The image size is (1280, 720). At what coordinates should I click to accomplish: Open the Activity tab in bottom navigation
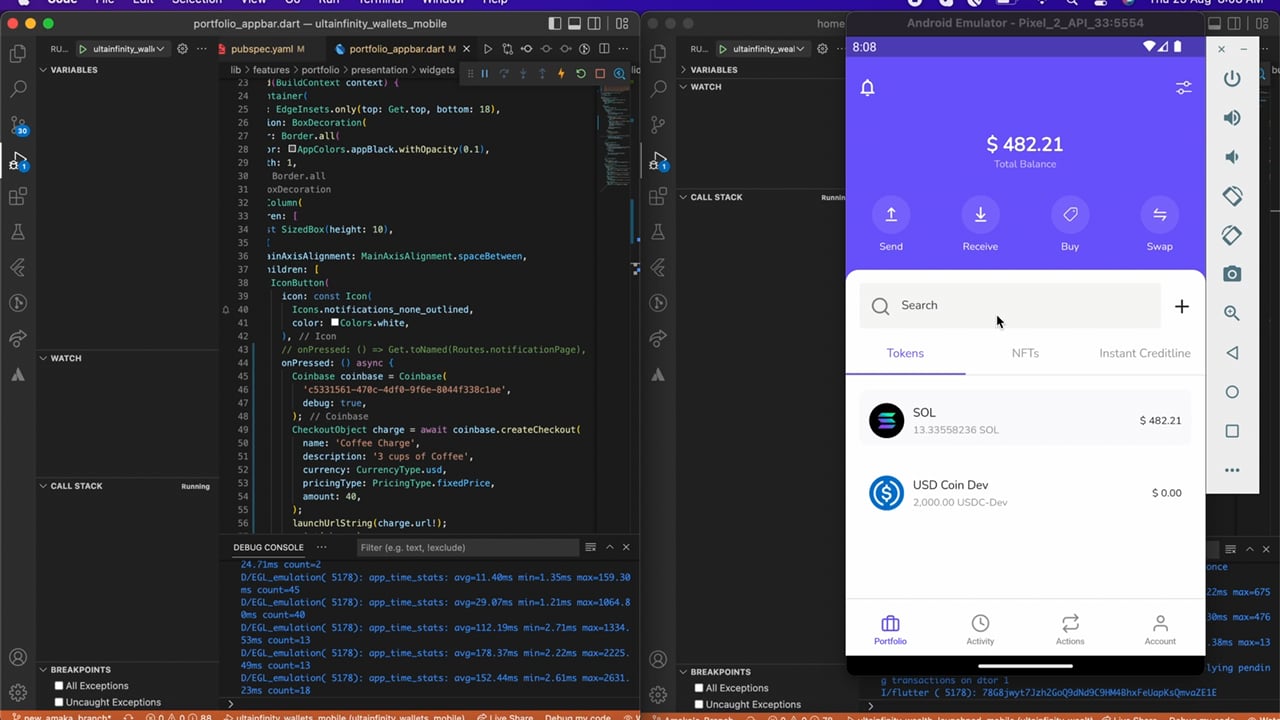coord(980,630)
